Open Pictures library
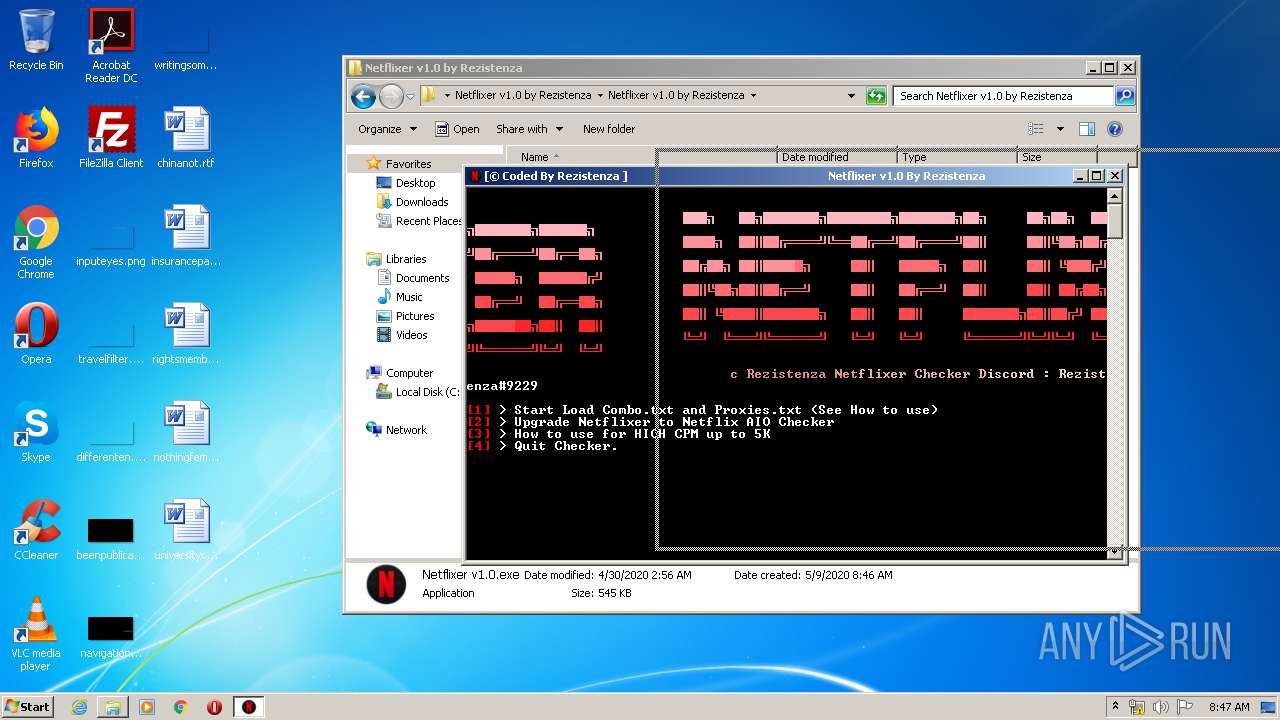This screenshot has height=720, width=1280. point(404,316)
